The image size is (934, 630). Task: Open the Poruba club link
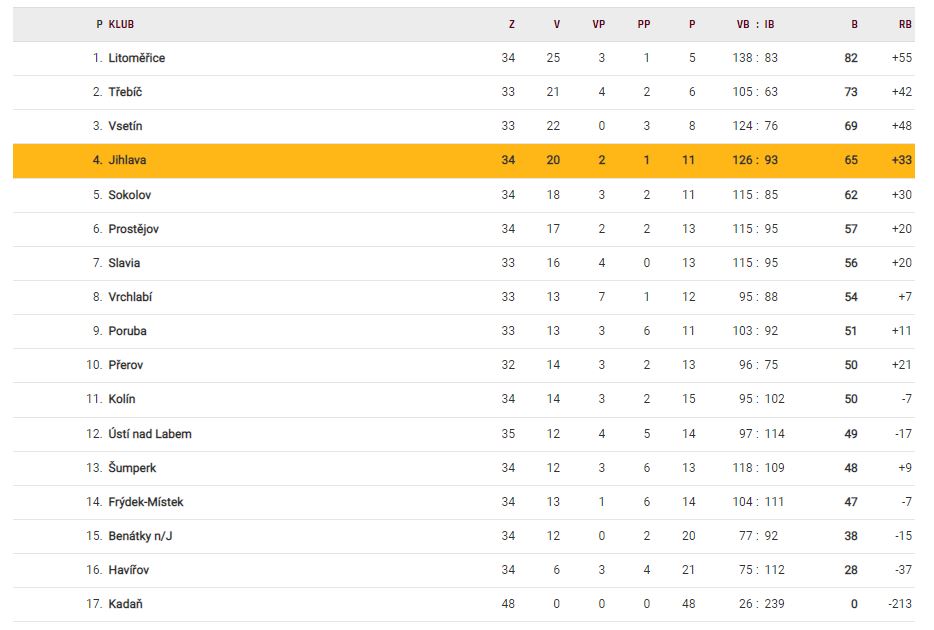pos(128,331)
